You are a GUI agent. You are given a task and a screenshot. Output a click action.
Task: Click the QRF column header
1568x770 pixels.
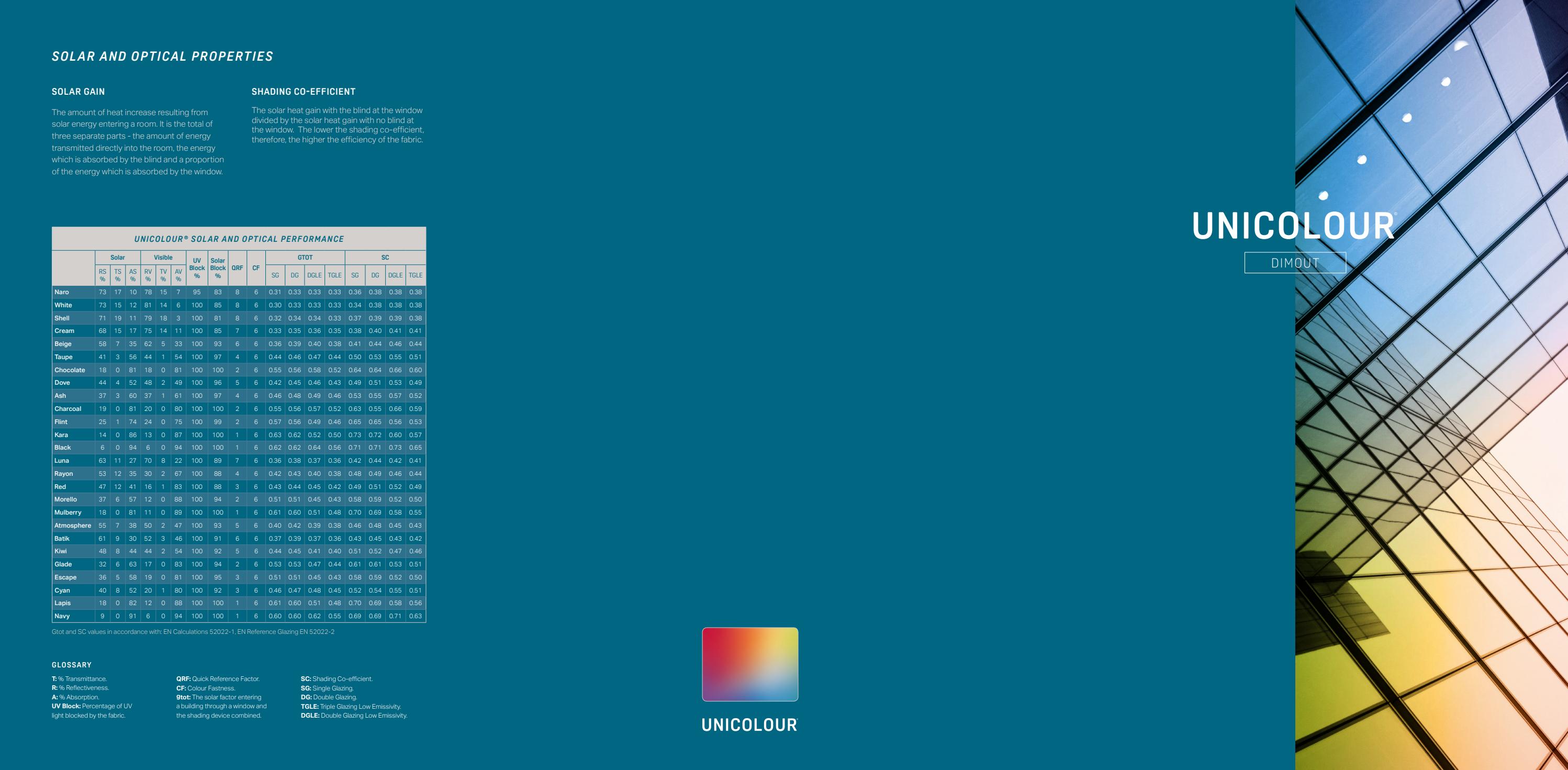click(x=237, y=268)
